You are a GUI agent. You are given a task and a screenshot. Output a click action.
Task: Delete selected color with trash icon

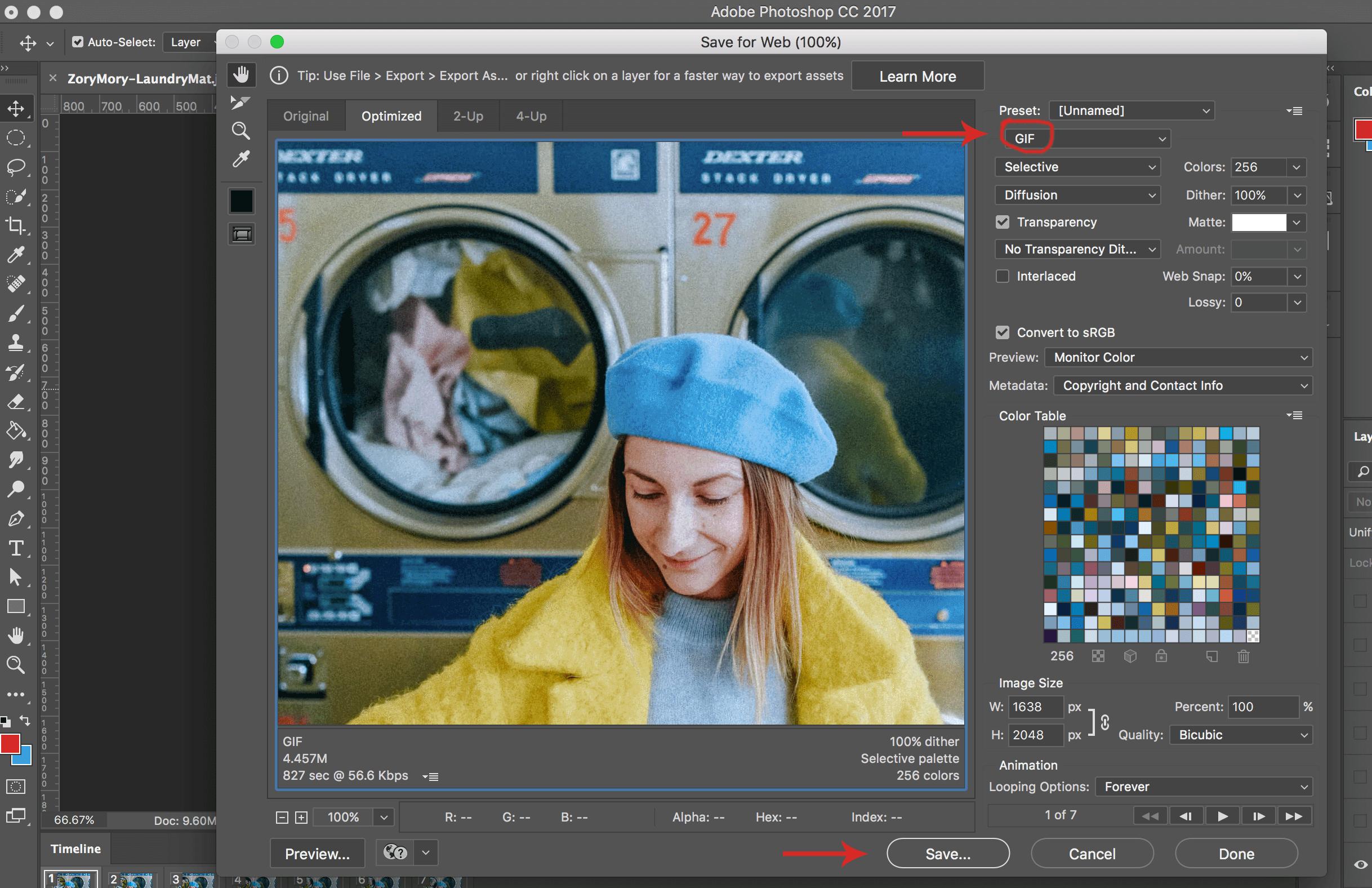pyautogui.click(x=1243, y=656)
